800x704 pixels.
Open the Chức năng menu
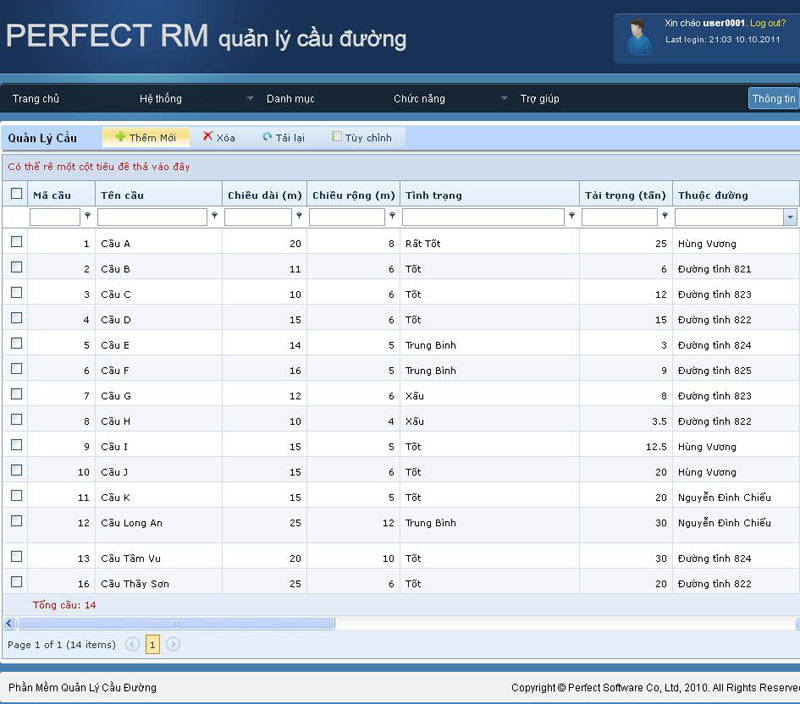(419, 98)
